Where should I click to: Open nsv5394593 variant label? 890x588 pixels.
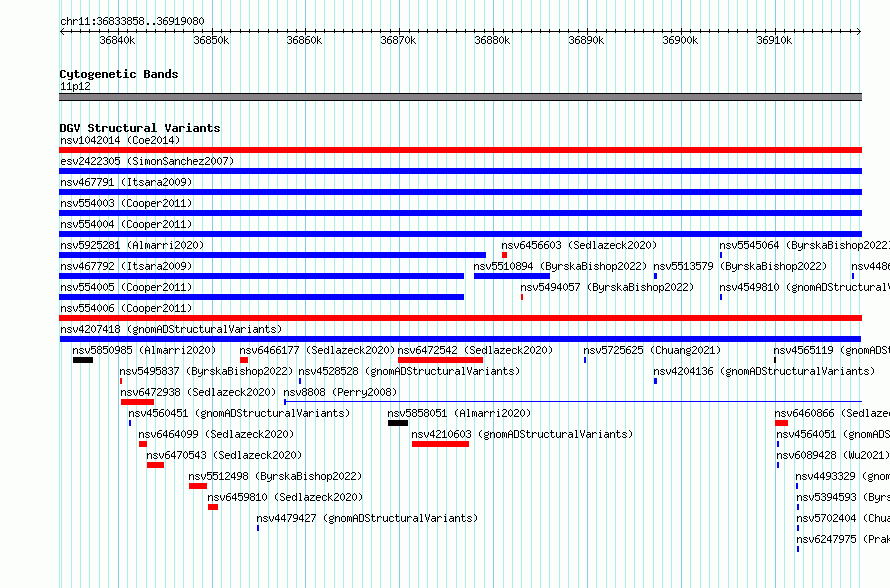click(842, 497)
